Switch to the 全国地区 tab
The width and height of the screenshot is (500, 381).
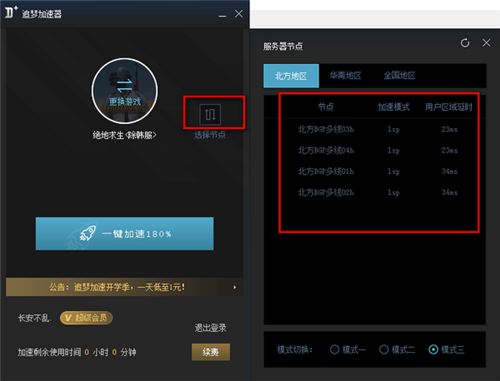(x=399, y=76)
